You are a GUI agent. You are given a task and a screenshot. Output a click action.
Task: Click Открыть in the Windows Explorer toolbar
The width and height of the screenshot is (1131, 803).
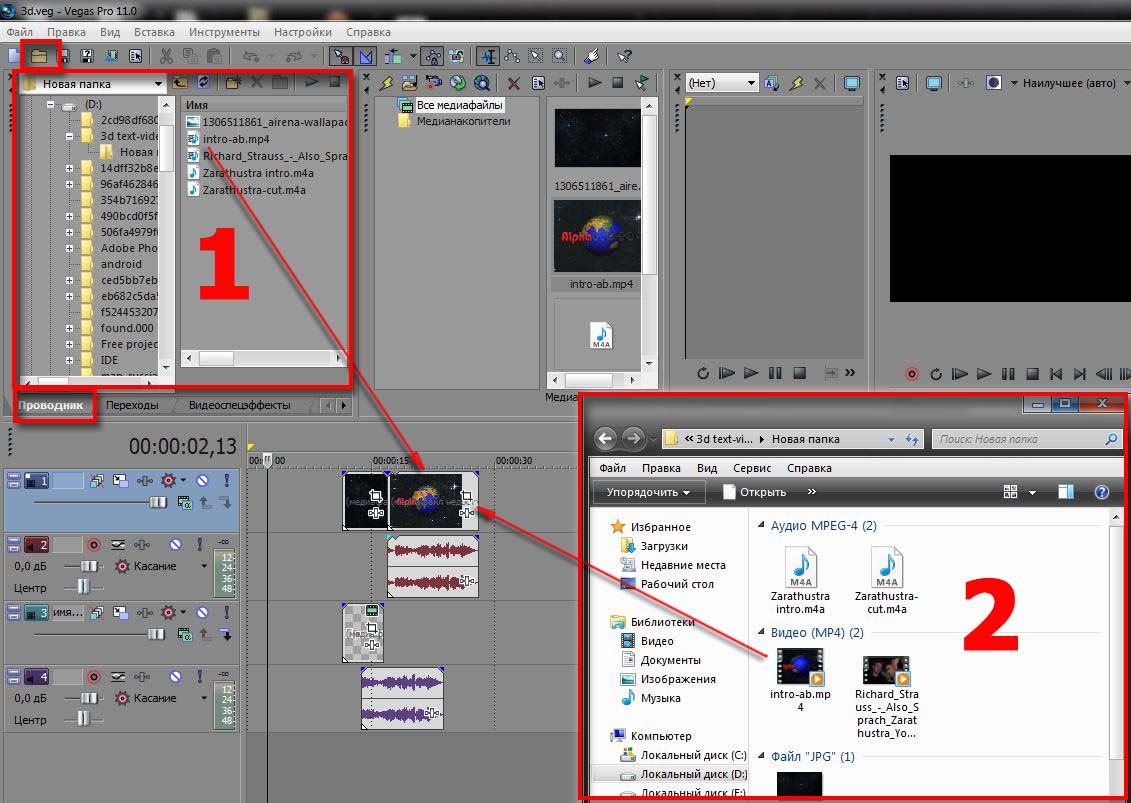(x=754, y=492)
